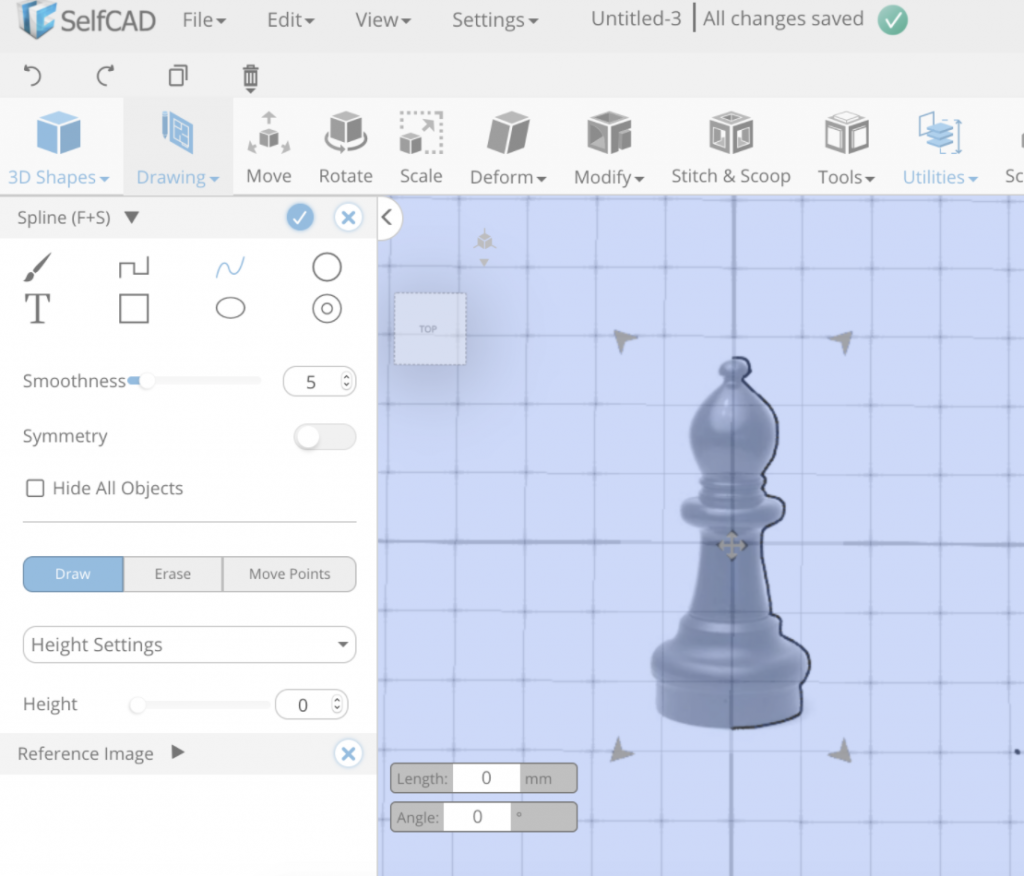
Task: Select the spline curve tool
Action: 230,267
